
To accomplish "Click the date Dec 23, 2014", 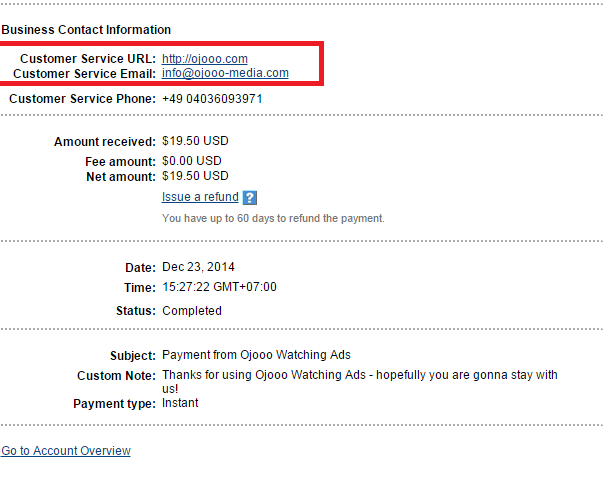I will [198, 267].
